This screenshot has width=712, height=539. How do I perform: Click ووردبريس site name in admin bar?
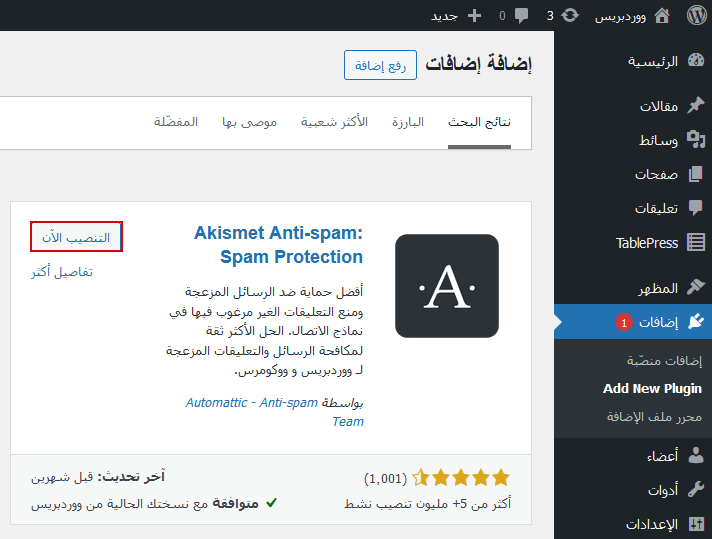(621, 17)
